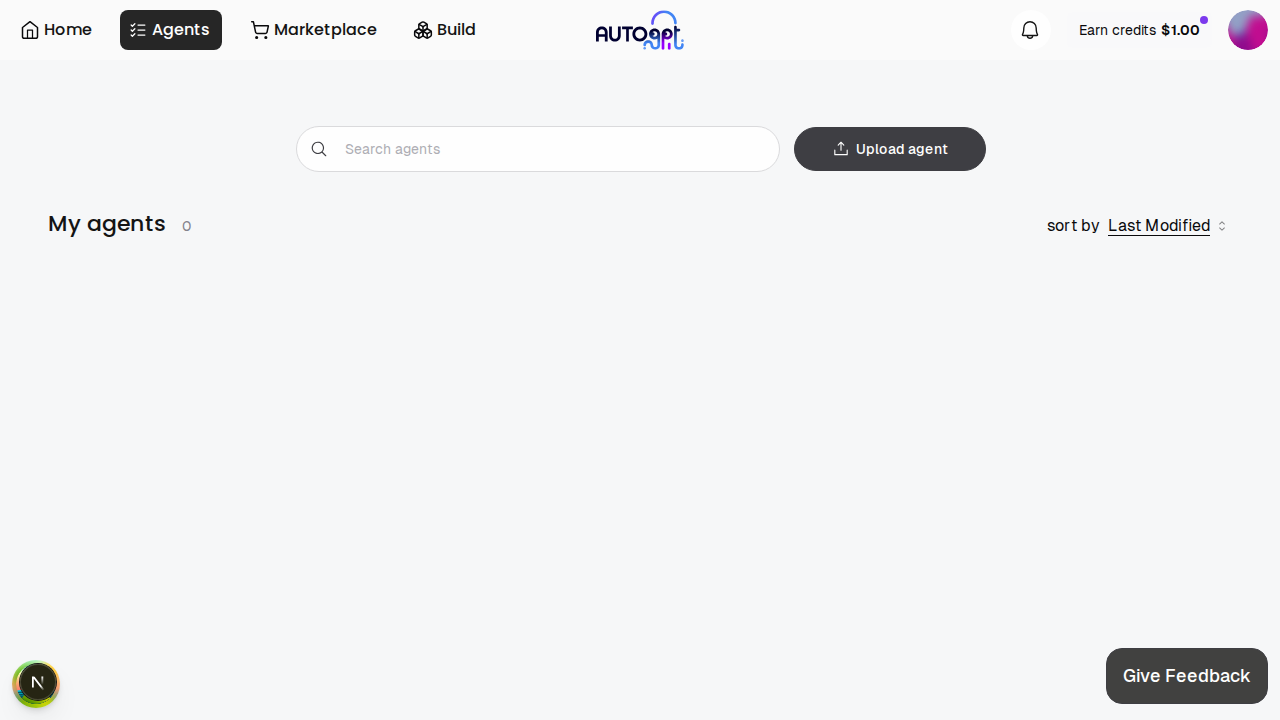
Task: Click the Agents checklist icon
Action: 138,30
